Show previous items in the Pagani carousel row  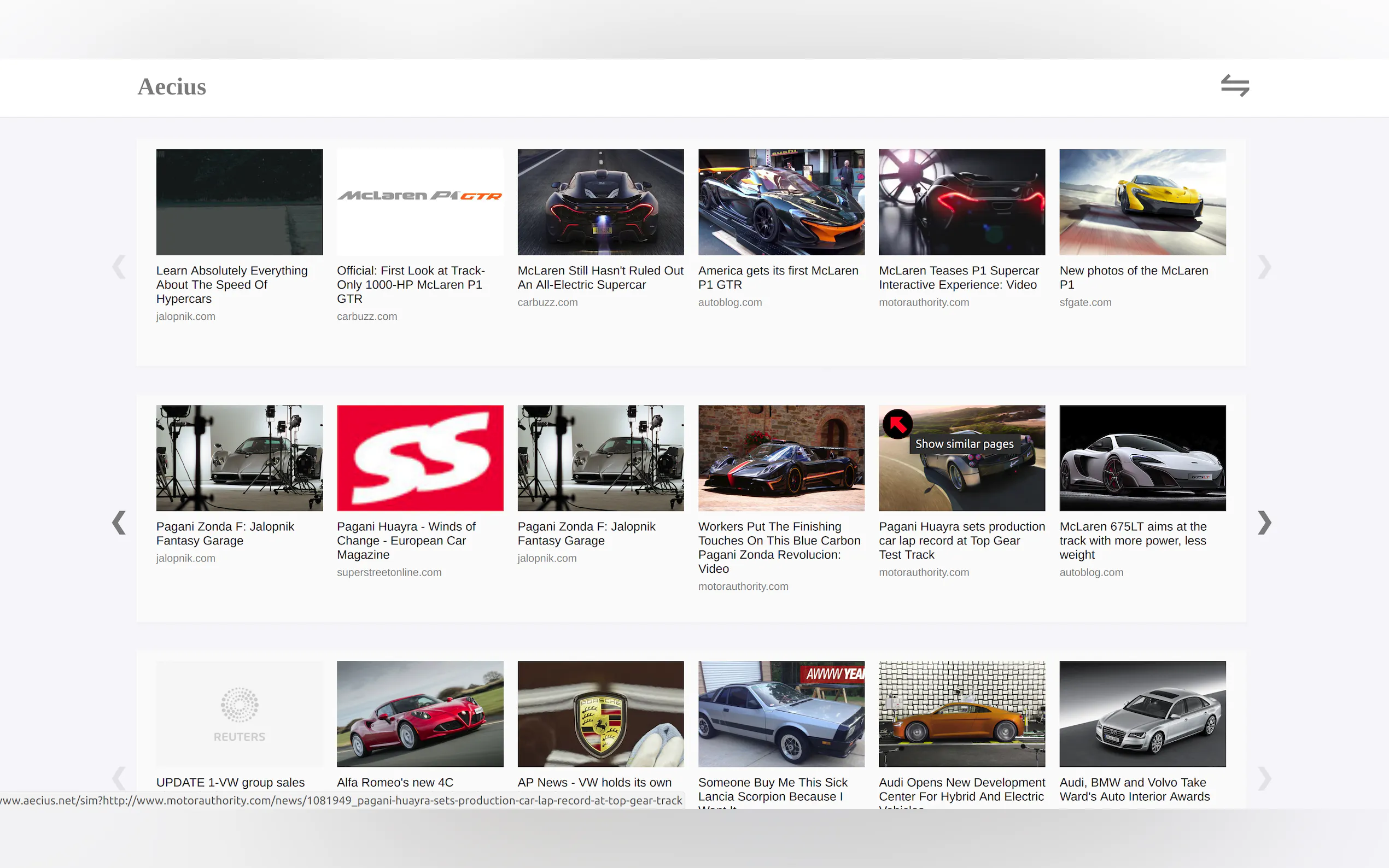(x=119, y=523)
